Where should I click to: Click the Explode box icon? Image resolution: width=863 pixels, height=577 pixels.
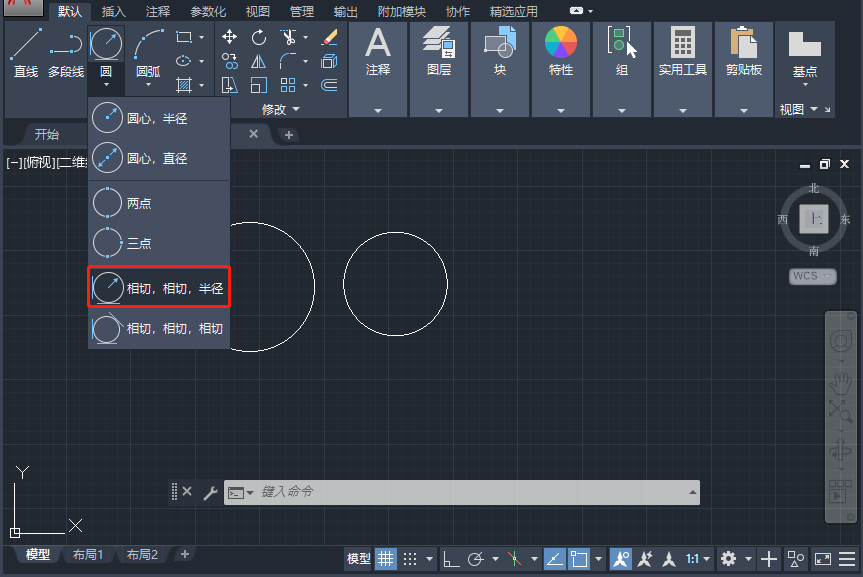click(x=329, y=61)
